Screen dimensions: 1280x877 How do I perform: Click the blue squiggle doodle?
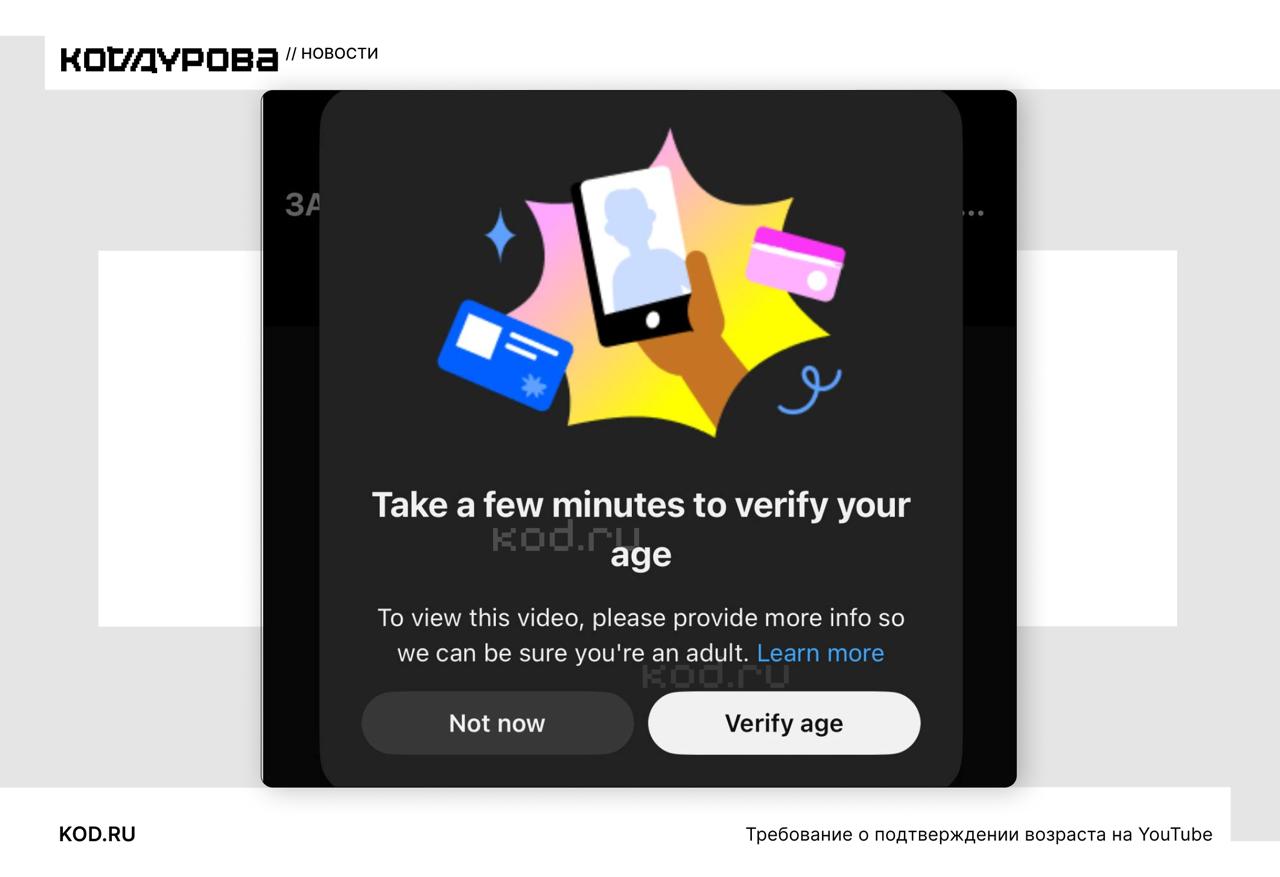click(x=810, y=390)
